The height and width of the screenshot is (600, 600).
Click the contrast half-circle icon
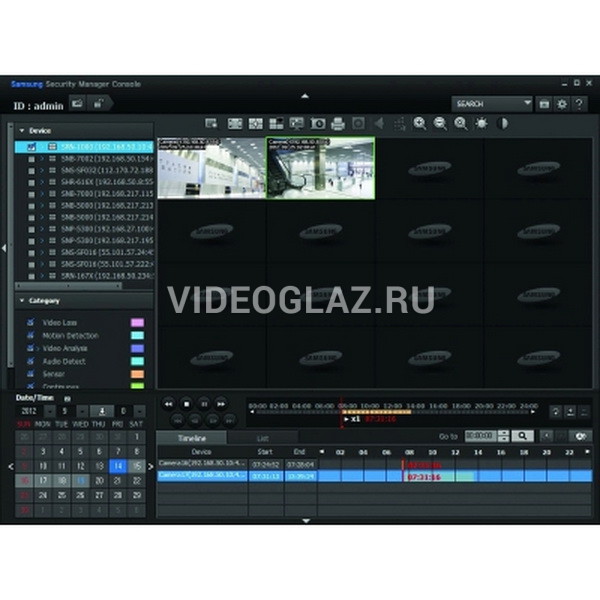pos(502,123)
